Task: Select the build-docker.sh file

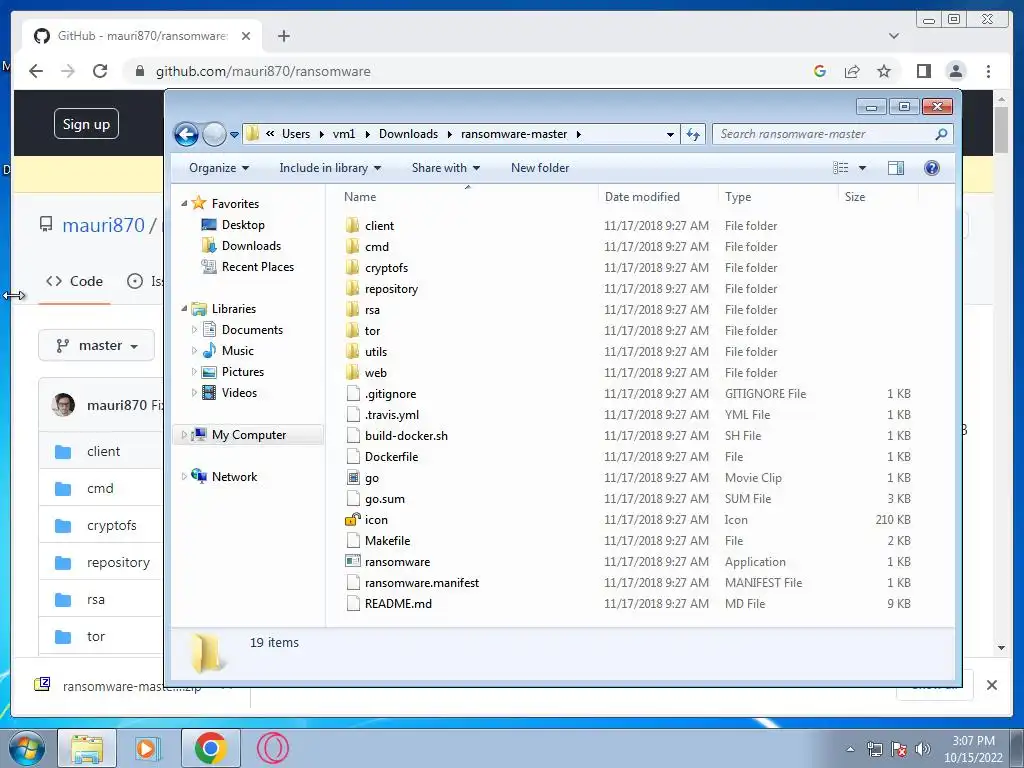Action: tap(406, 436)
